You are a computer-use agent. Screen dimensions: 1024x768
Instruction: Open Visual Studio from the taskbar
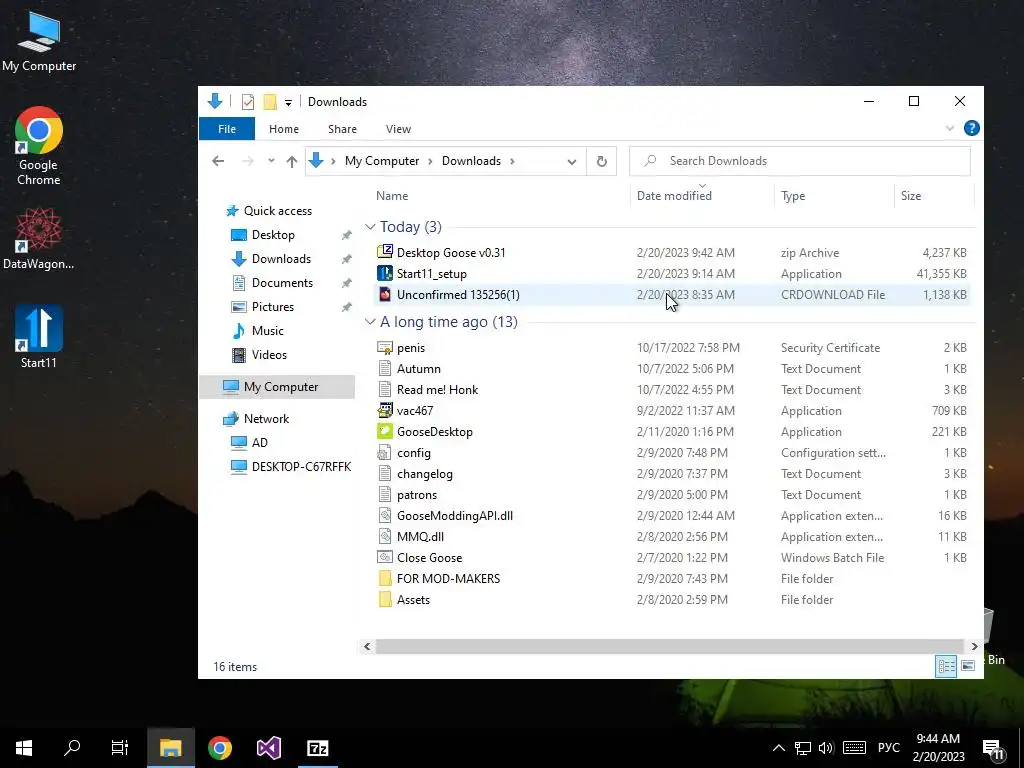point(268,748)
